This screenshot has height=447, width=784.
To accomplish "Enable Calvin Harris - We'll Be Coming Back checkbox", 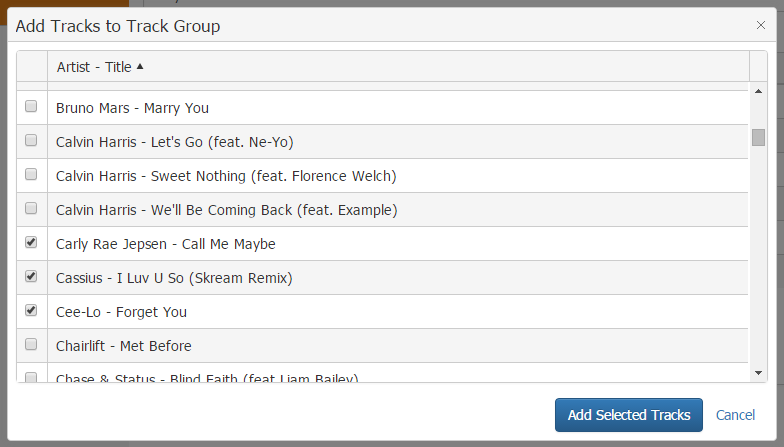I will 31,208.
